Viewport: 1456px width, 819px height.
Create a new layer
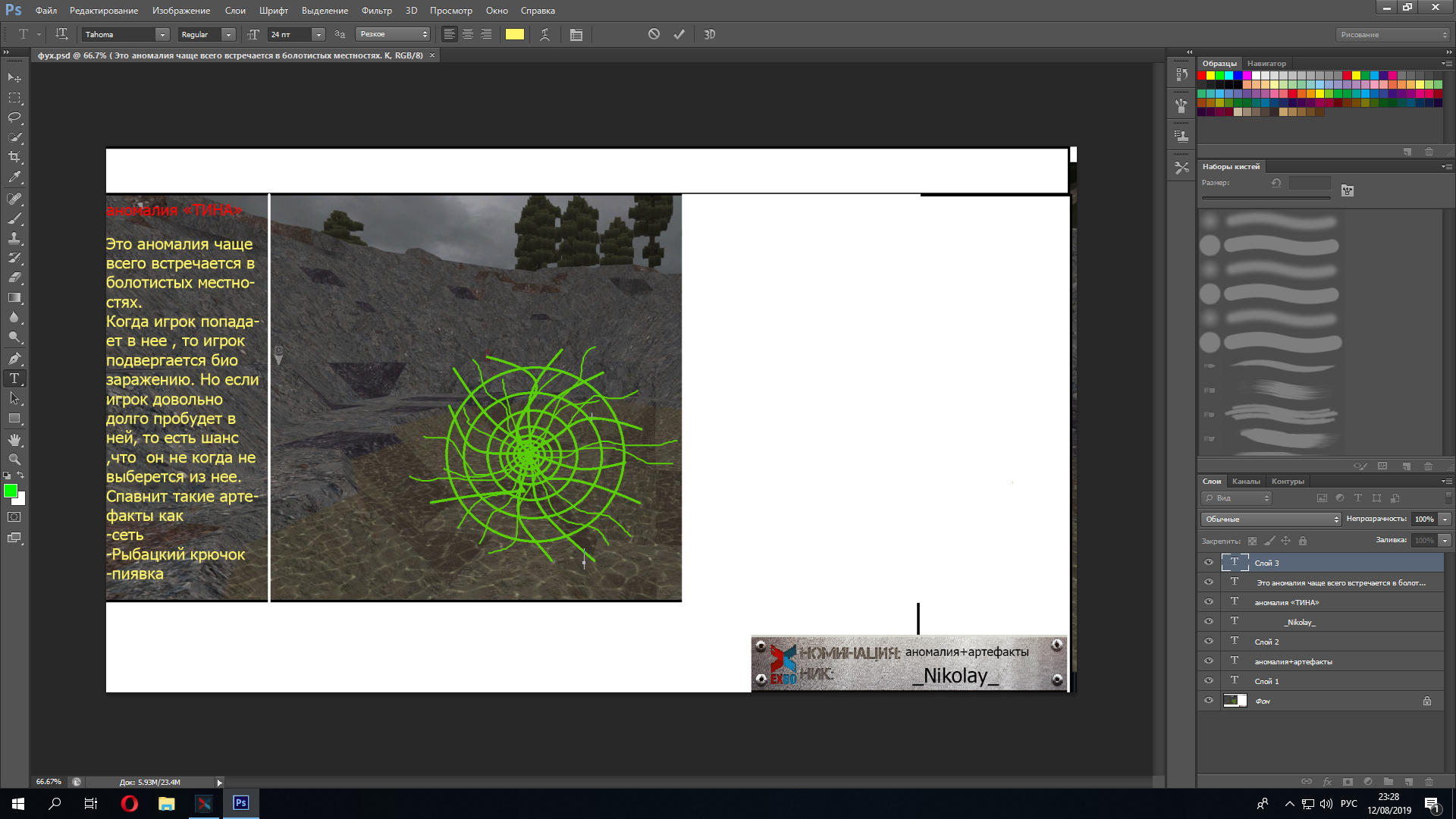pos(1408,782)
